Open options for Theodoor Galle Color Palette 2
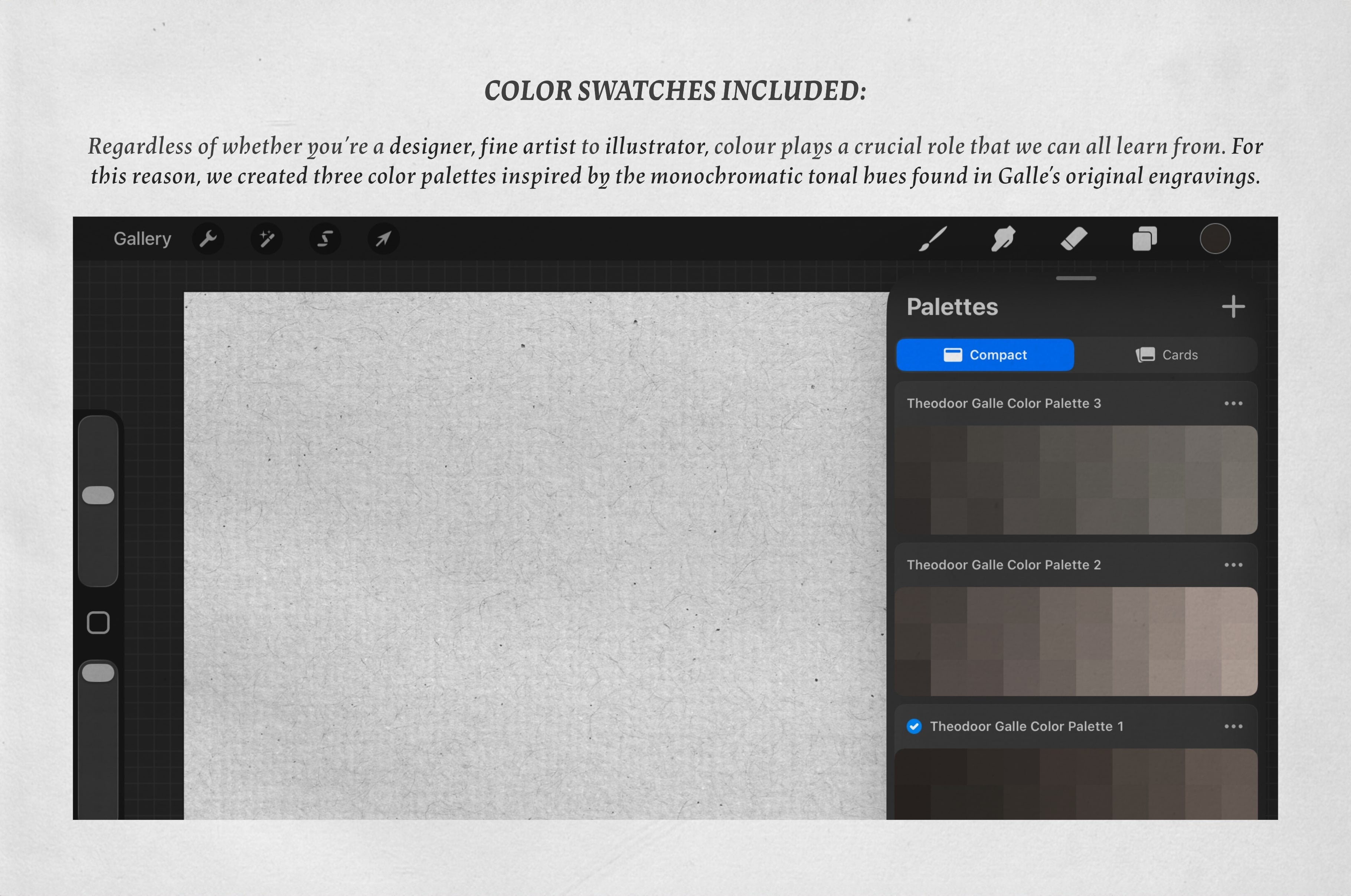 pos(1233,565)
